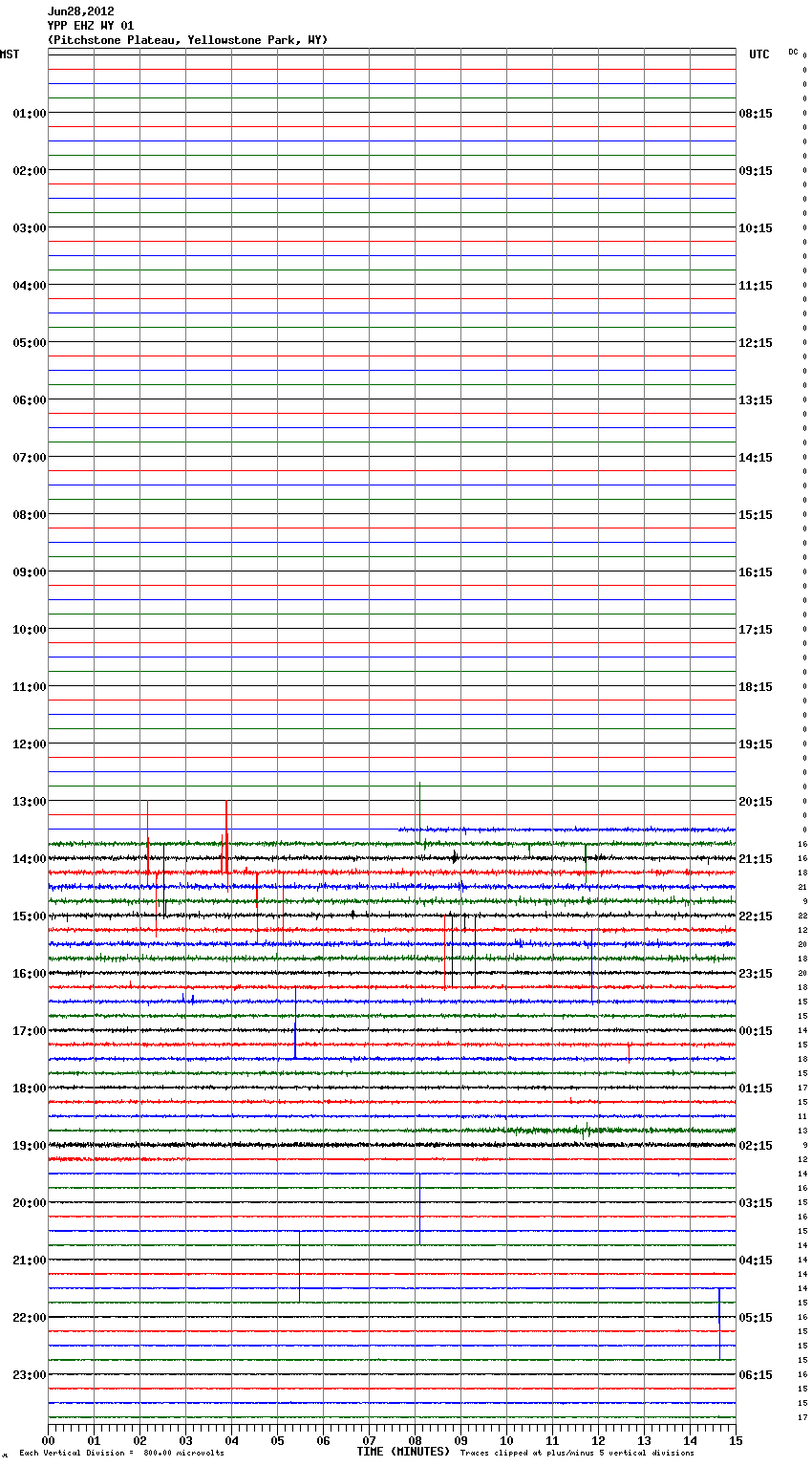
Task: Select the 04:00 MST time label
Action: click(x=30, y=286)
